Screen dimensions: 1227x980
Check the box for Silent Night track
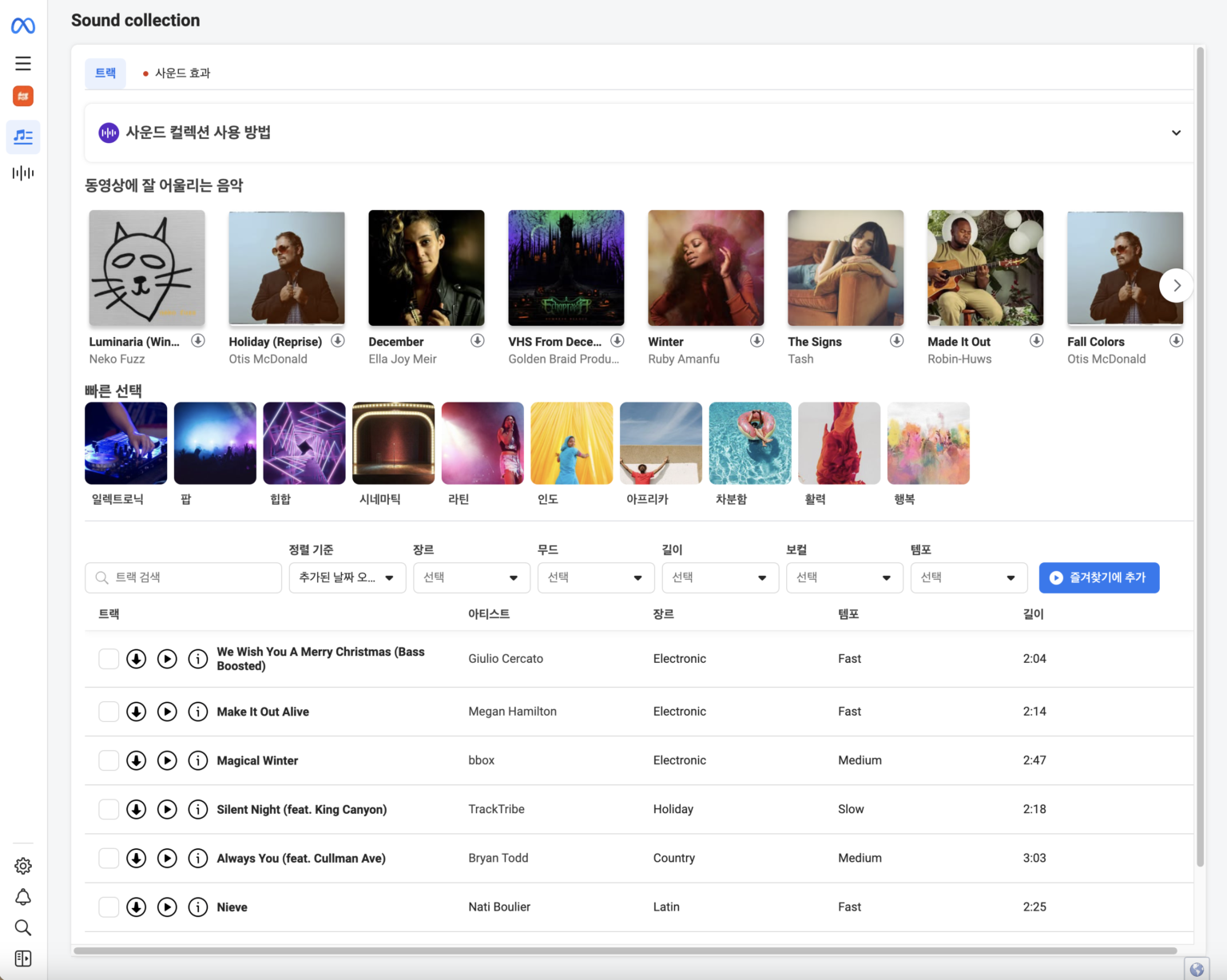(109, 809)
